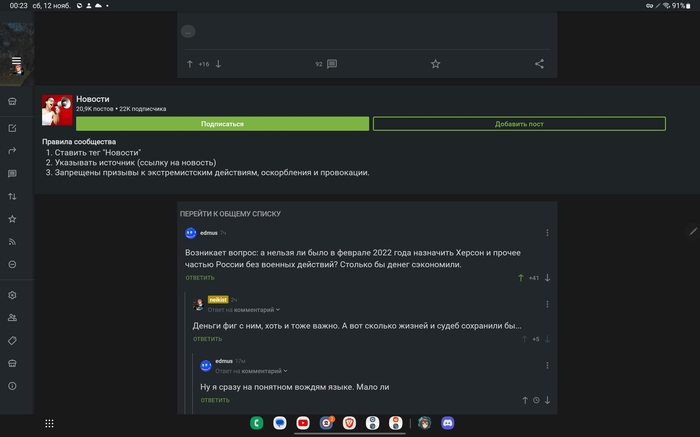This screenshot has height=437, width=700.
Task: Upvote the post with +16 rating
Action: click(189, 64)
